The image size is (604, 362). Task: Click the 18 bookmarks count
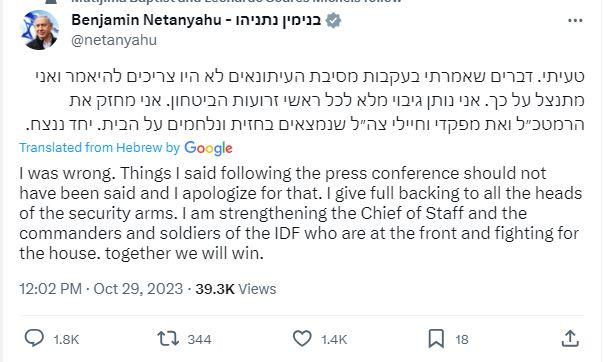click(462, 339)
